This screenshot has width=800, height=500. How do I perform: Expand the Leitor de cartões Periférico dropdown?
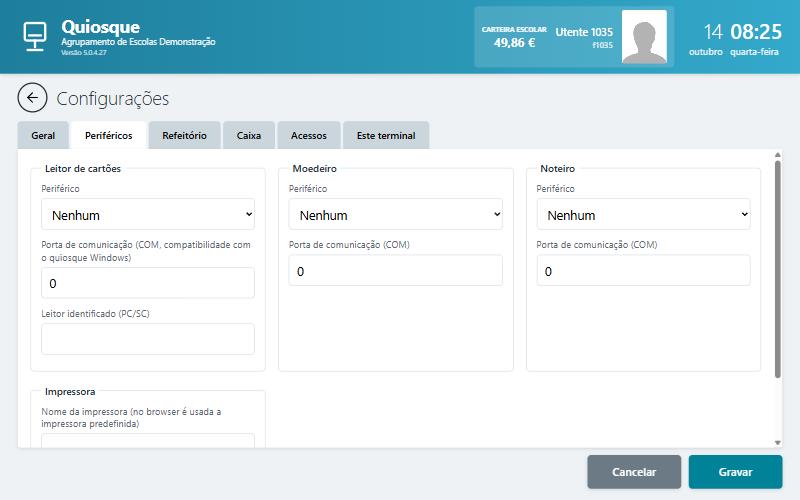(x=148, y=214)
